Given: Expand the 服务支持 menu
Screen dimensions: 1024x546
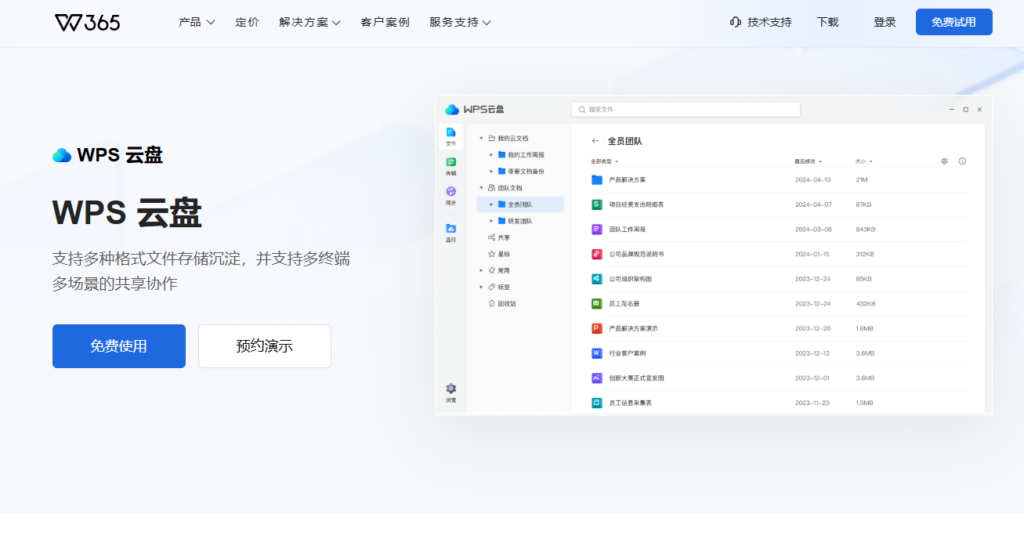Looking at the screenshot, I should pos(460,22).
